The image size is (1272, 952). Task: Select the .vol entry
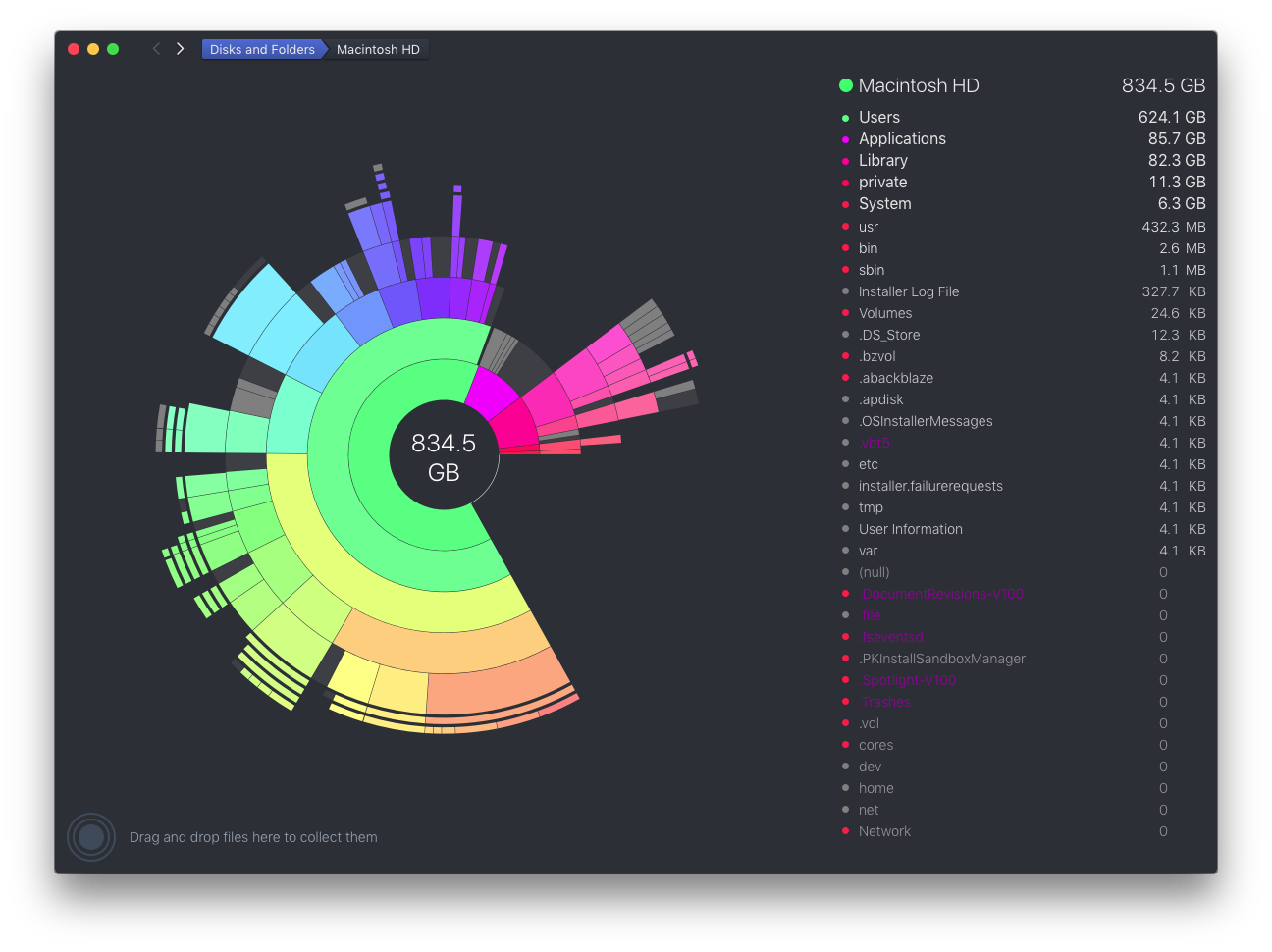(1023, 723)
